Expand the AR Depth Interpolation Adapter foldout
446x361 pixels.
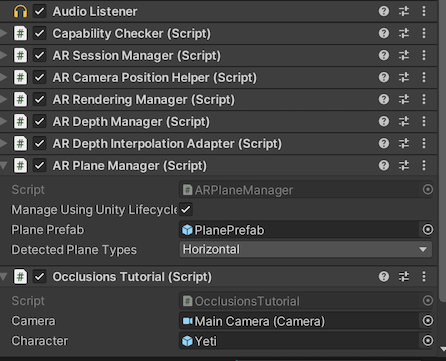pyautogui.click(x=3, y=143)
